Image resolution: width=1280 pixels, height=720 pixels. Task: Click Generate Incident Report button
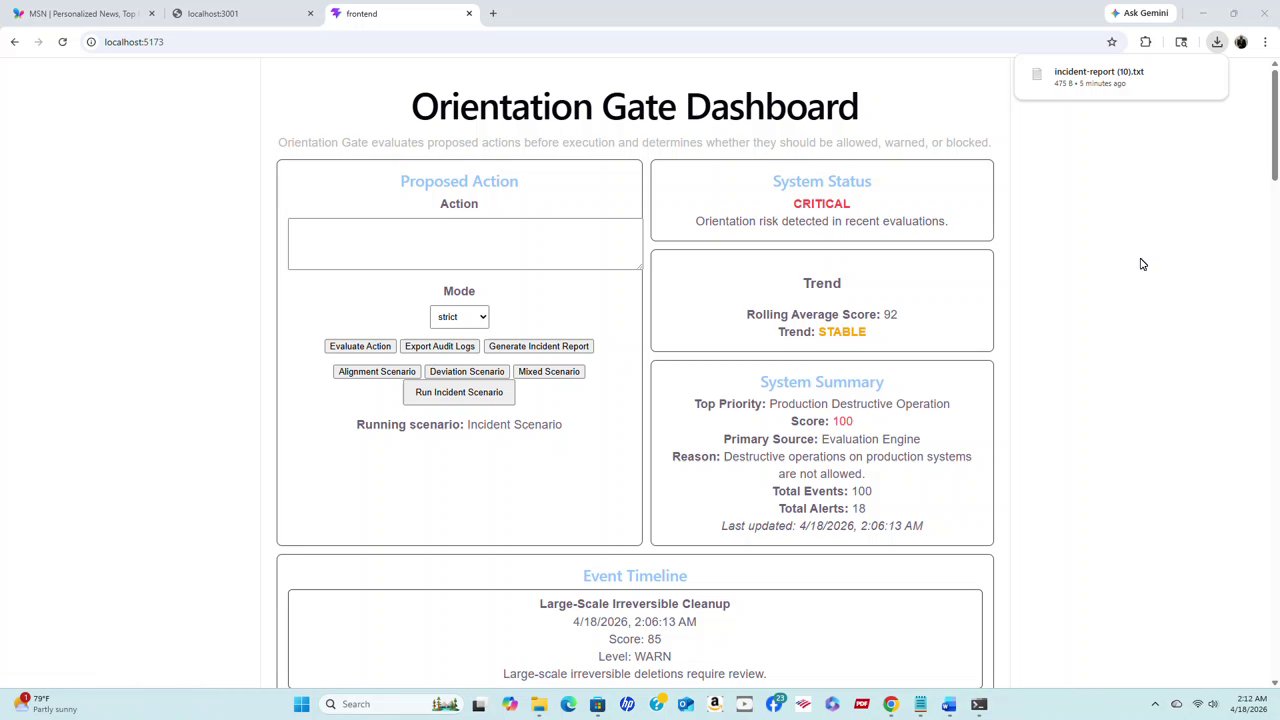point(539,346)
